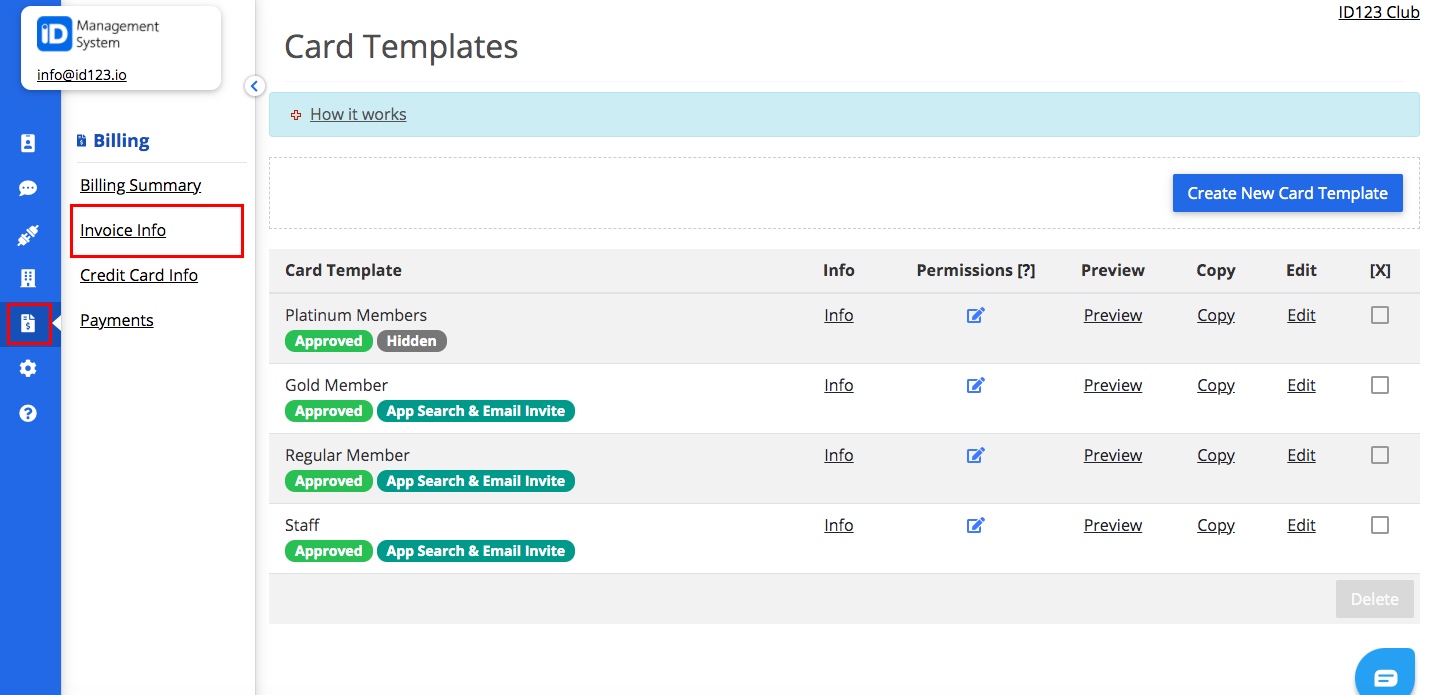Open the info@id123.io email link
Viewport: 1430px width, 695px height.
(x=79, y=74)
